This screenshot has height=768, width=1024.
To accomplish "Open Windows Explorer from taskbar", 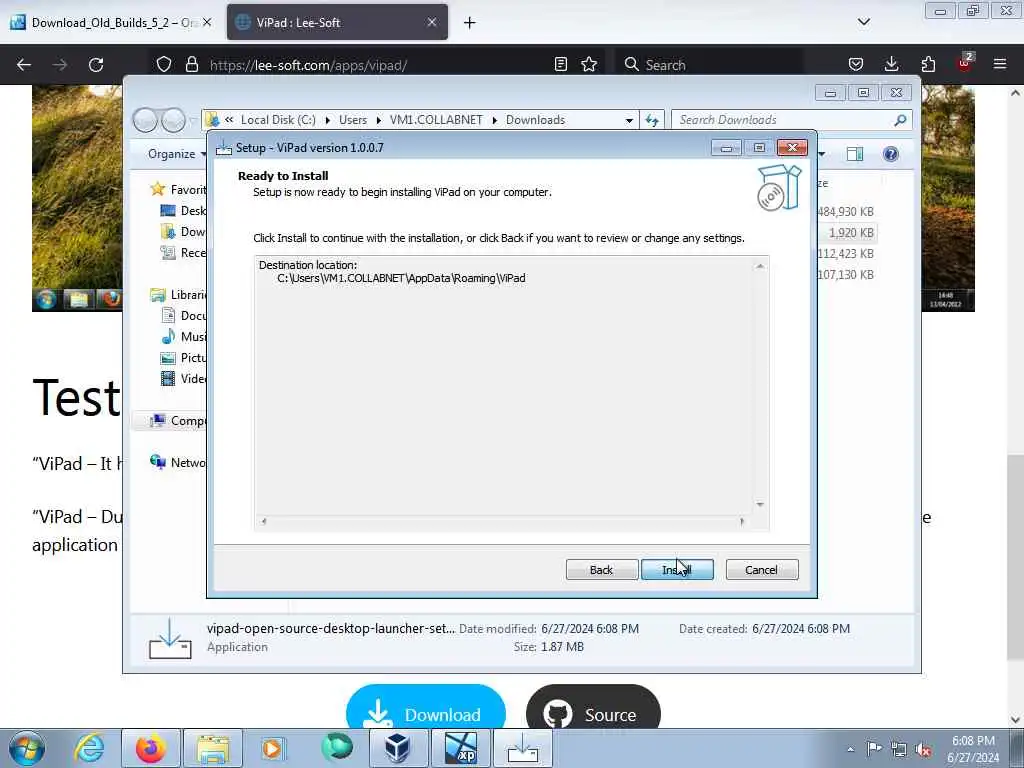I will point(213,748).
